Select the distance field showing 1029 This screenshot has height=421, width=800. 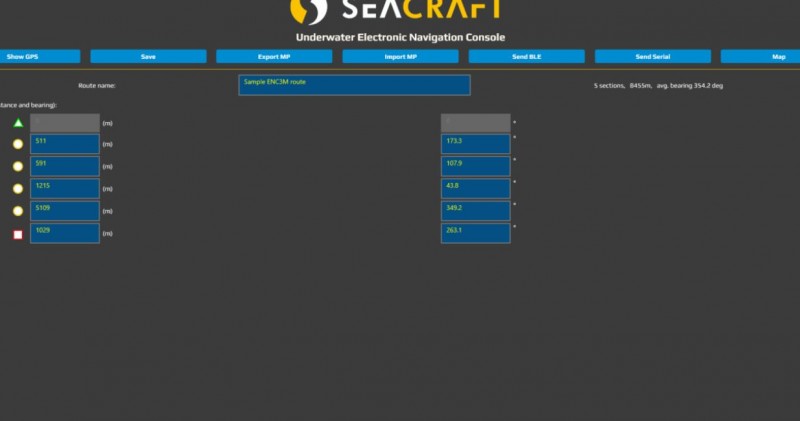(65, 233)
